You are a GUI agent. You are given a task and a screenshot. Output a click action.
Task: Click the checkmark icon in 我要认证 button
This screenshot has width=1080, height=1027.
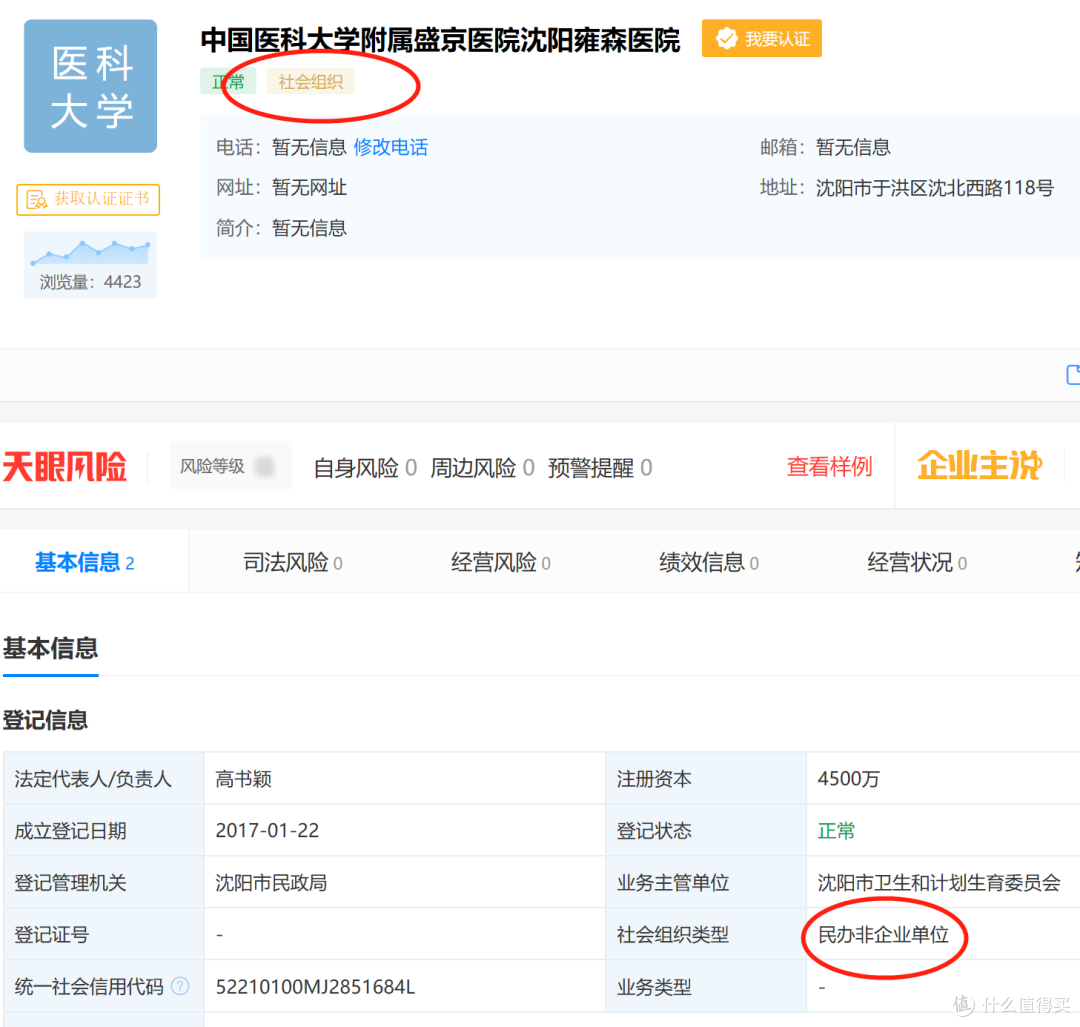(725, 39)
